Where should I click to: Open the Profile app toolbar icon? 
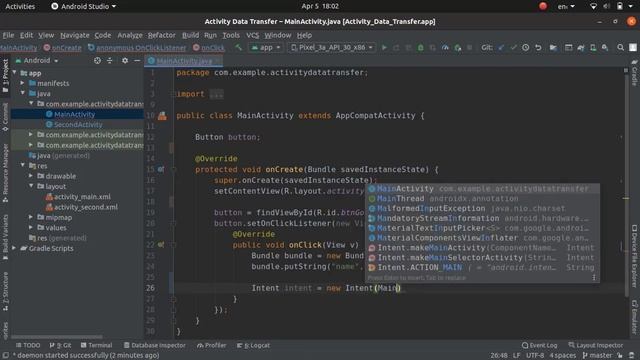[x=445, y=47]
